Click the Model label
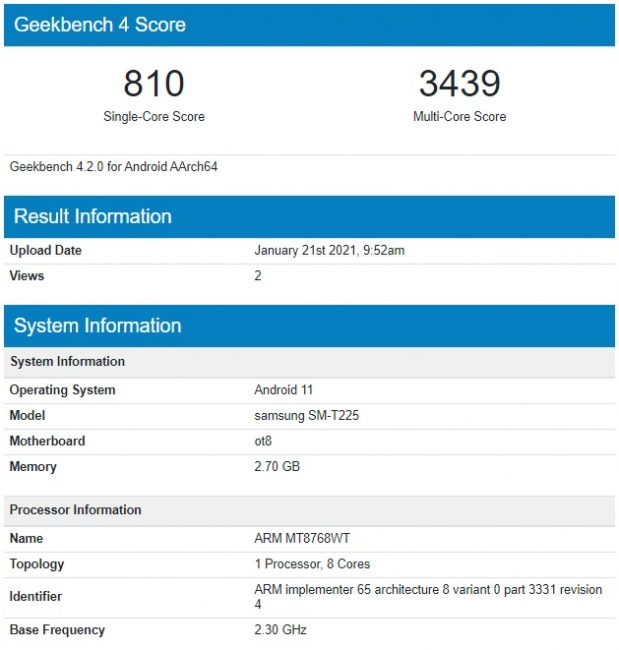The image size is (619, 650). 27,415
